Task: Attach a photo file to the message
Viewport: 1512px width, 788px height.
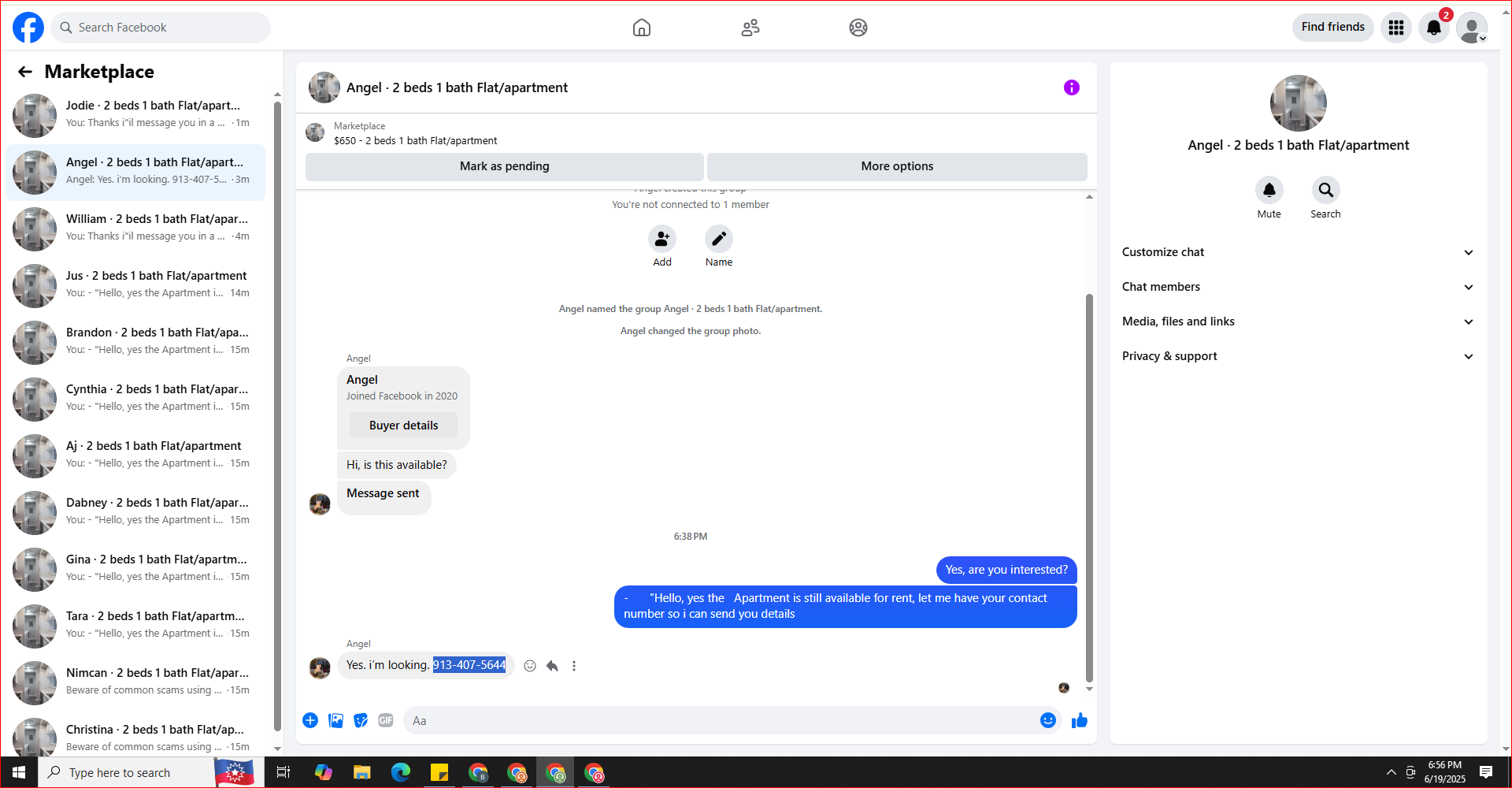Action: pyautogui.click(x=335, y=720)
